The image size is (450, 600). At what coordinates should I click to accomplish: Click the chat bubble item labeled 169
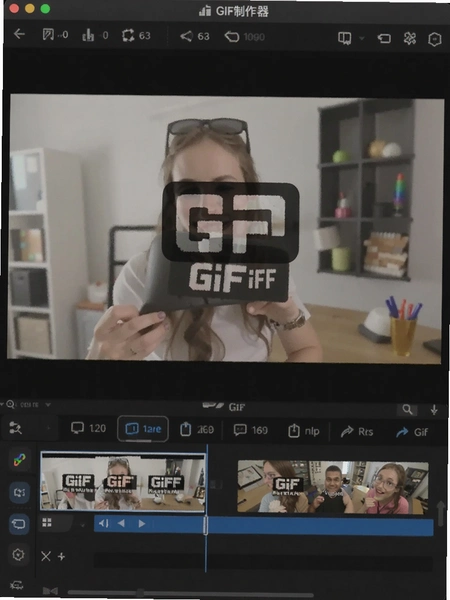pyautogui.click(x=251, y=430)
